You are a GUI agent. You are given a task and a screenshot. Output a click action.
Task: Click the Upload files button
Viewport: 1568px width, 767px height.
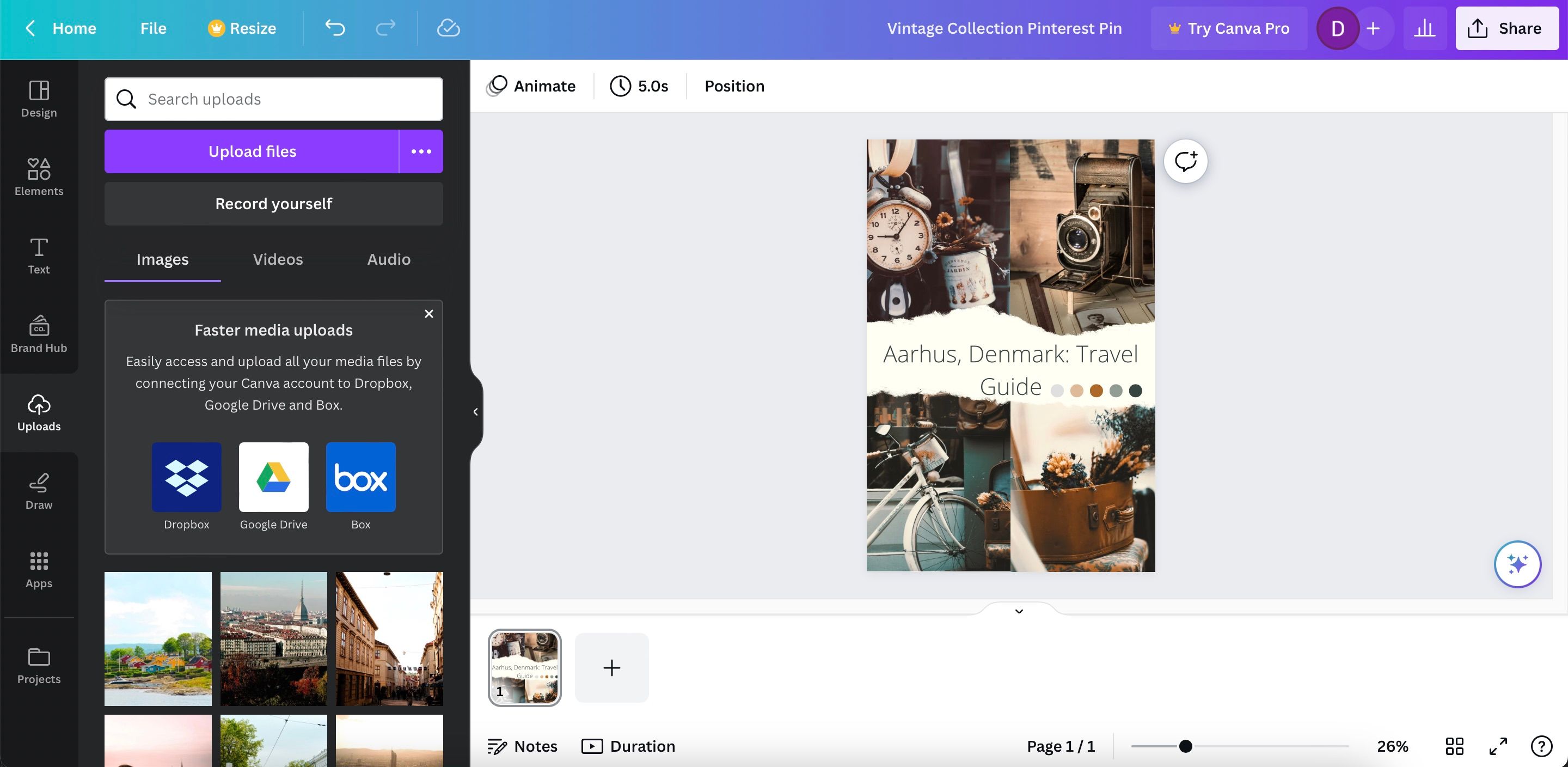(252, 151)
